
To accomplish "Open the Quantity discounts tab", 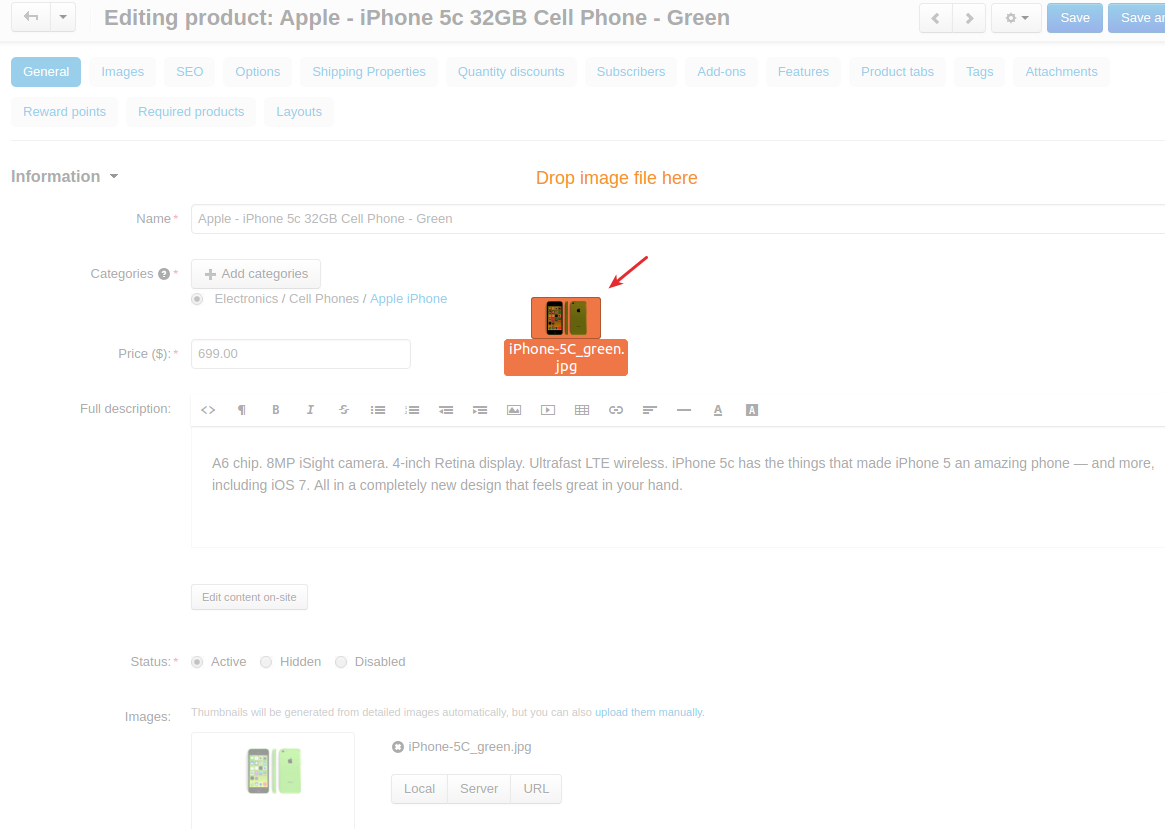I will click(x=511, y=72).
